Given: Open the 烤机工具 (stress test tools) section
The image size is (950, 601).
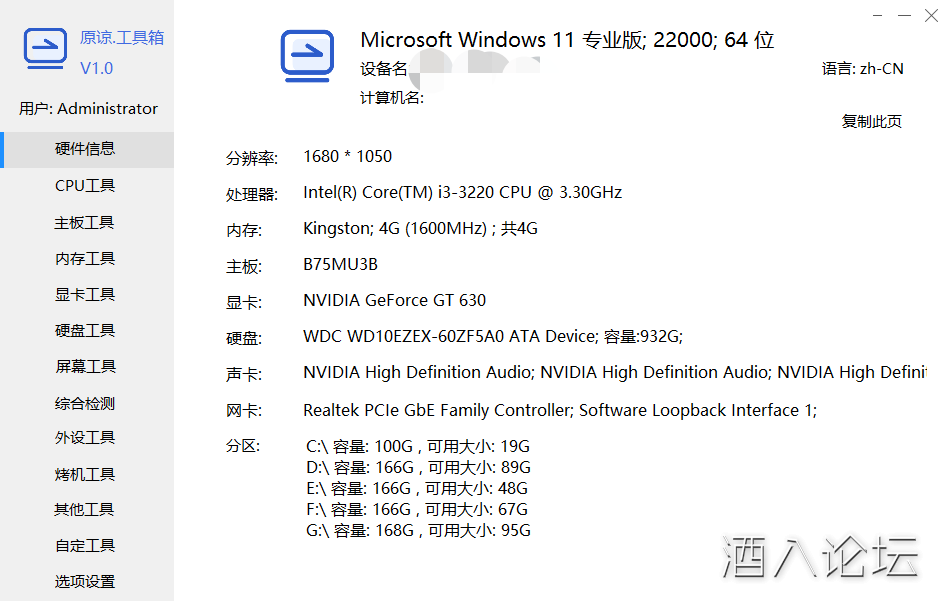Looking at the screenshot, I should pos(84,473).
